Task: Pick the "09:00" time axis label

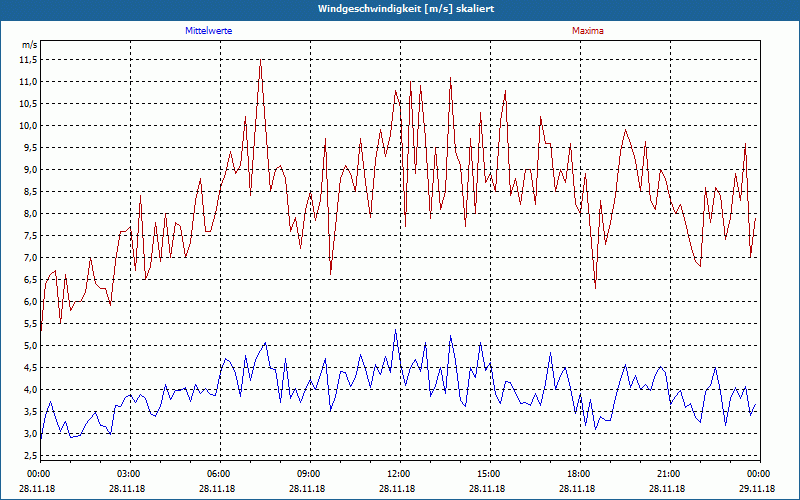Action: pyautogui.click(x=307, y=474)
